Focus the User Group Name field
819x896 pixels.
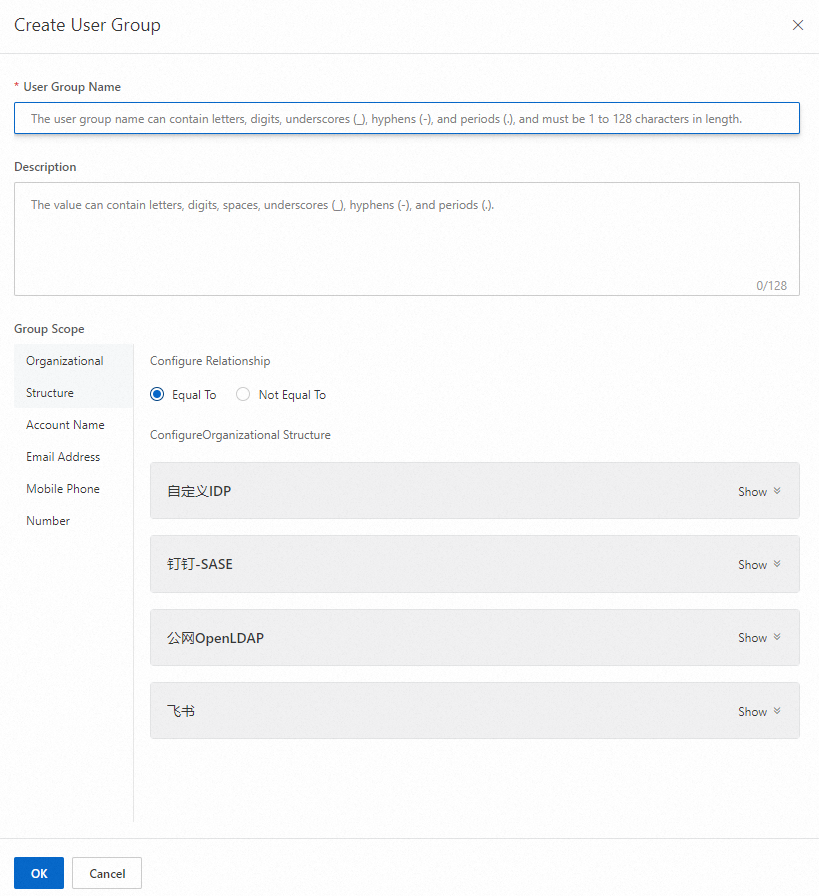[x=406, y=118]
